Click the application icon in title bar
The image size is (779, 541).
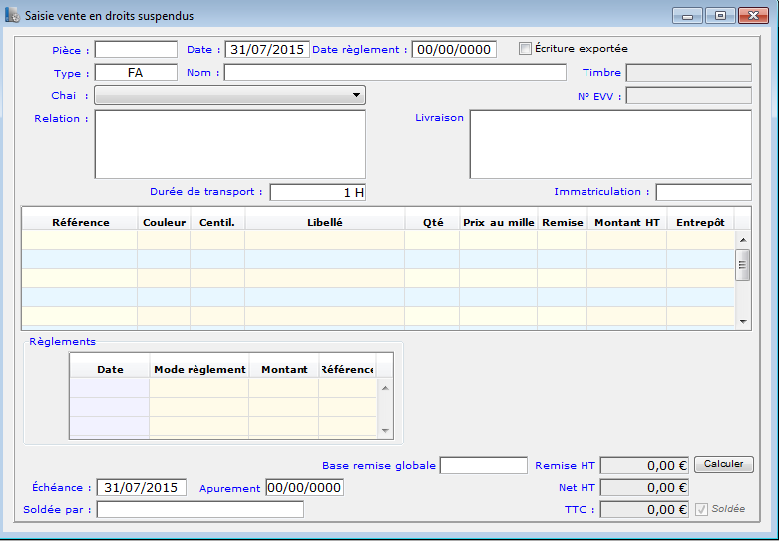click(12, 16)
